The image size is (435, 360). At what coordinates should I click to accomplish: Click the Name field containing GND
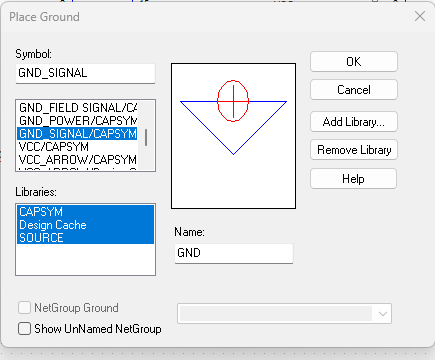coord(234,253)
